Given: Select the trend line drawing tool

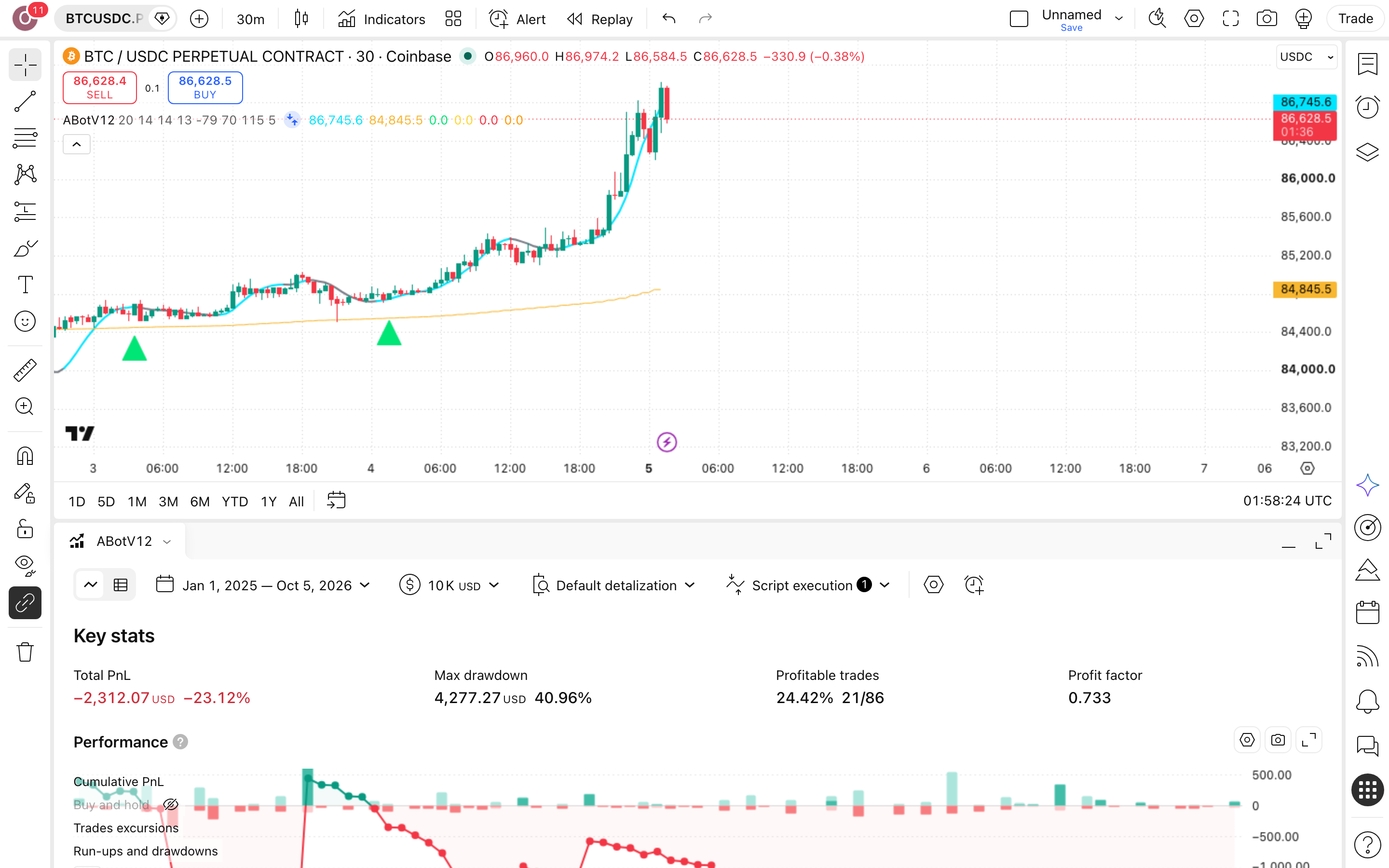Looking at the screenshot, I should (x=25, y=102).
